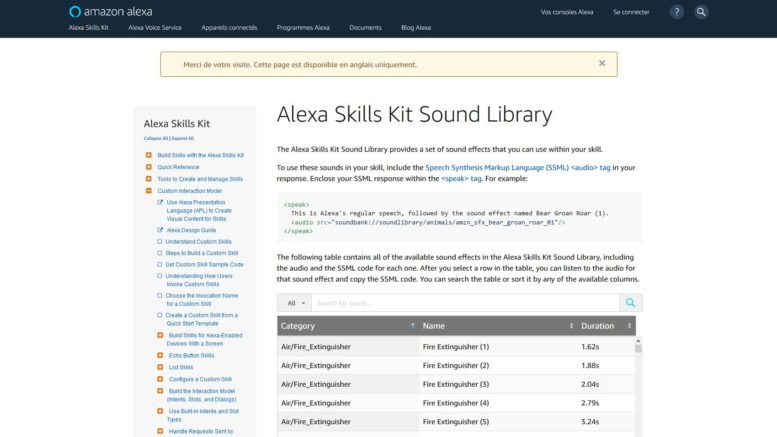Open the Documents menu
The height and width of the screenshot is (437, 777).
(365, 28)
